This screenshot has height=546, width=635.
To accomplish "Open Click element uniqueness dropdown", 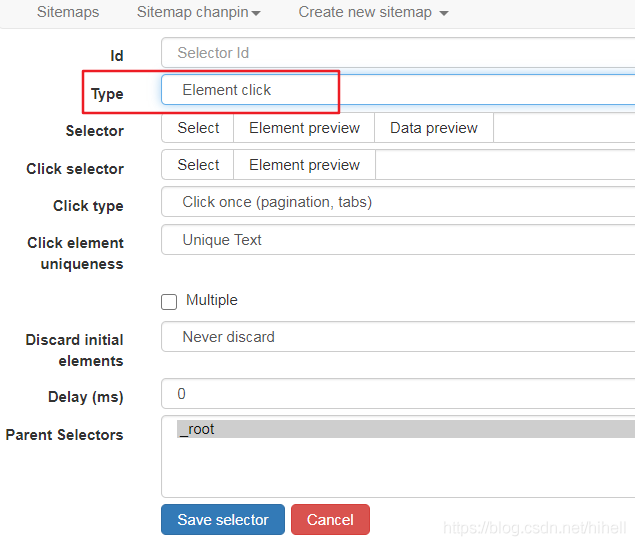I will click(398, 240).
